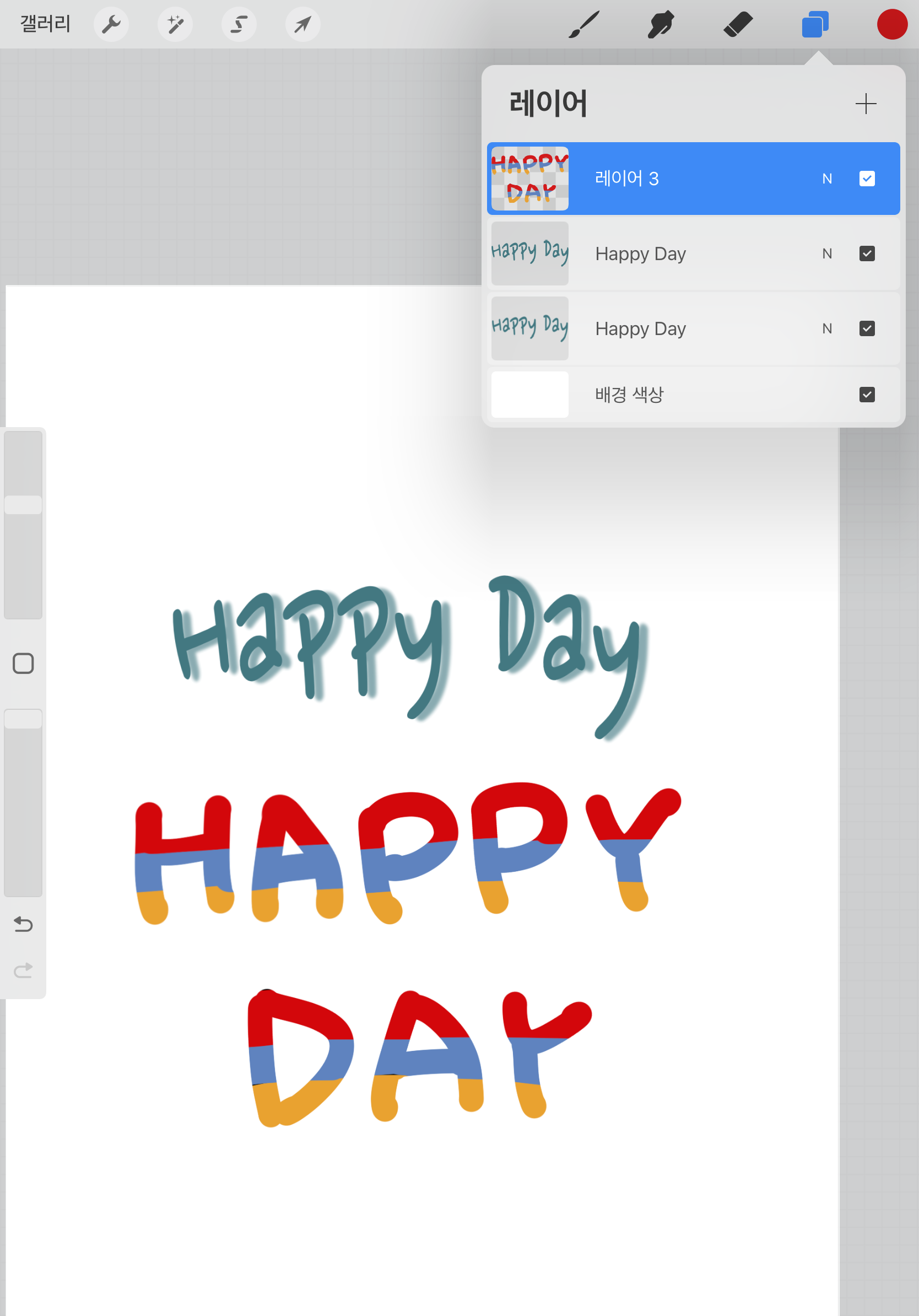Open the red active color picker
The width and height of the screenshot is (919, 1316).
(892, 25)
